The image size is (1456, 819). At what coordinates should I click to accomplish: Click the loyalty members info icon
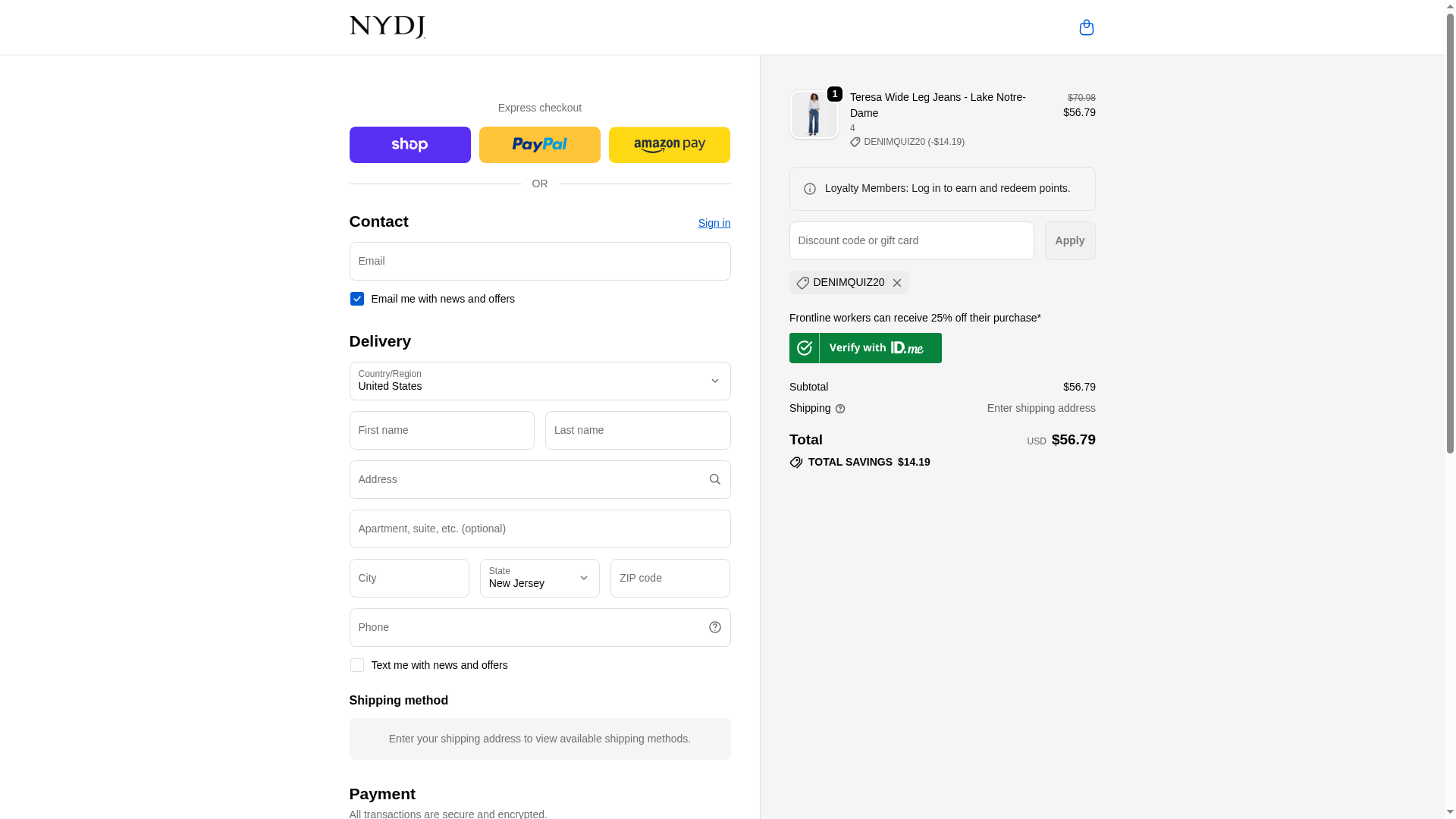tap(810, 189)
